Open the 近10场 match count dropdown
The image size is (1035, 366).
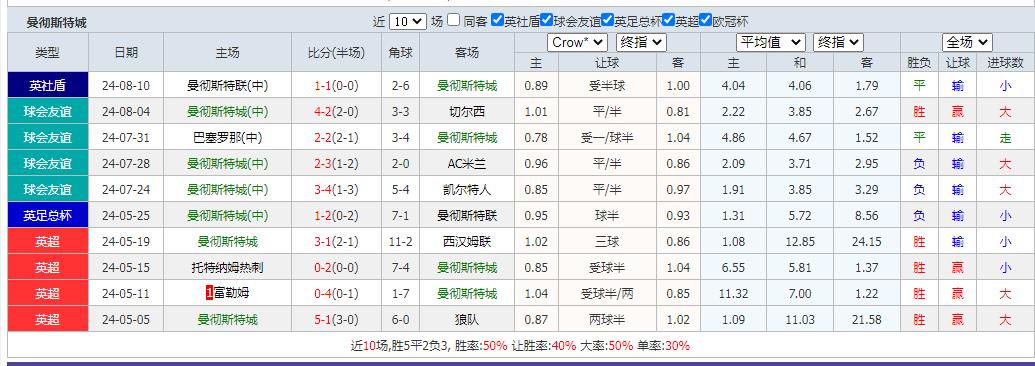click(408, 21)
